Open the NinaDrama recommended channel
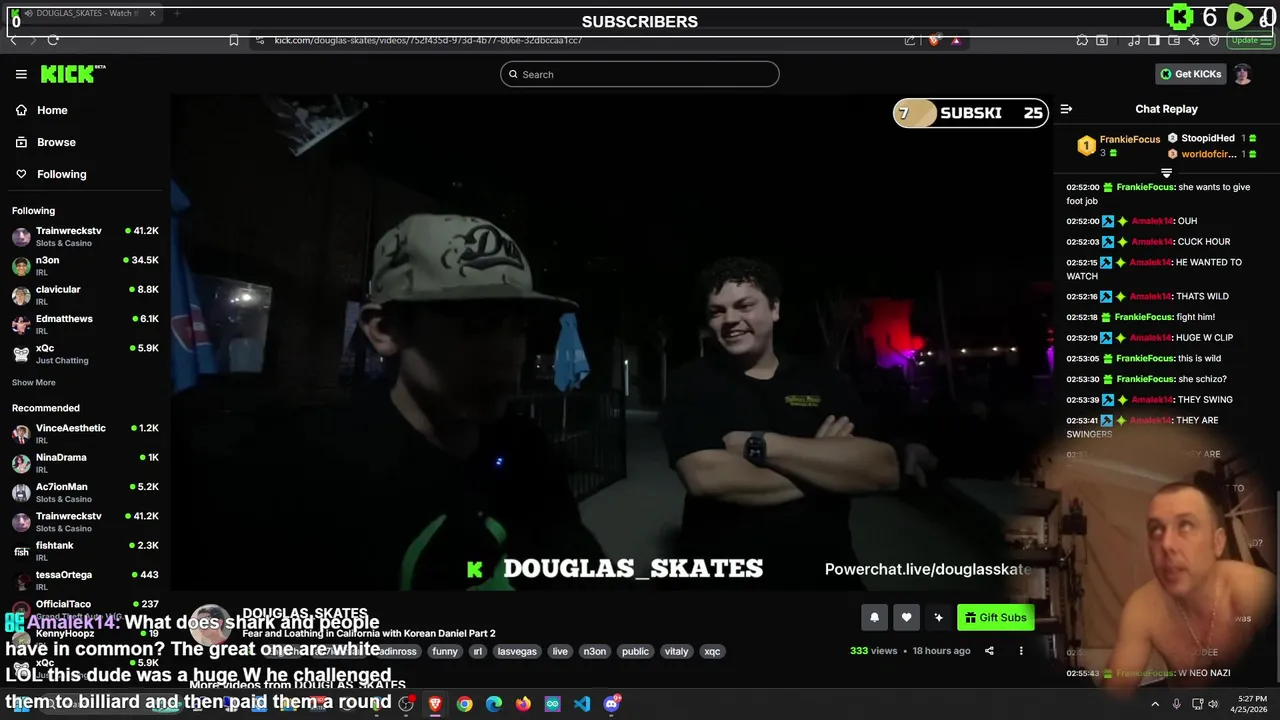The height and width of the screenshot is (720, 1280). tap(84, 463)
